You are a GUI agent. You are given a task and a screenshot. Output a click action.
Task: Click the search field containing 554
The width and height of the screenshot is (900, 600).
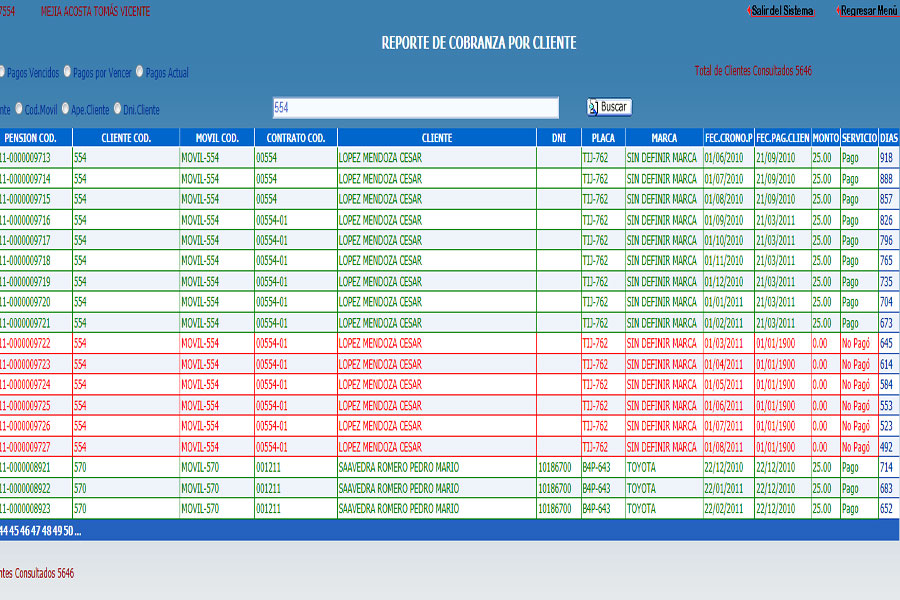pos(415,108)
